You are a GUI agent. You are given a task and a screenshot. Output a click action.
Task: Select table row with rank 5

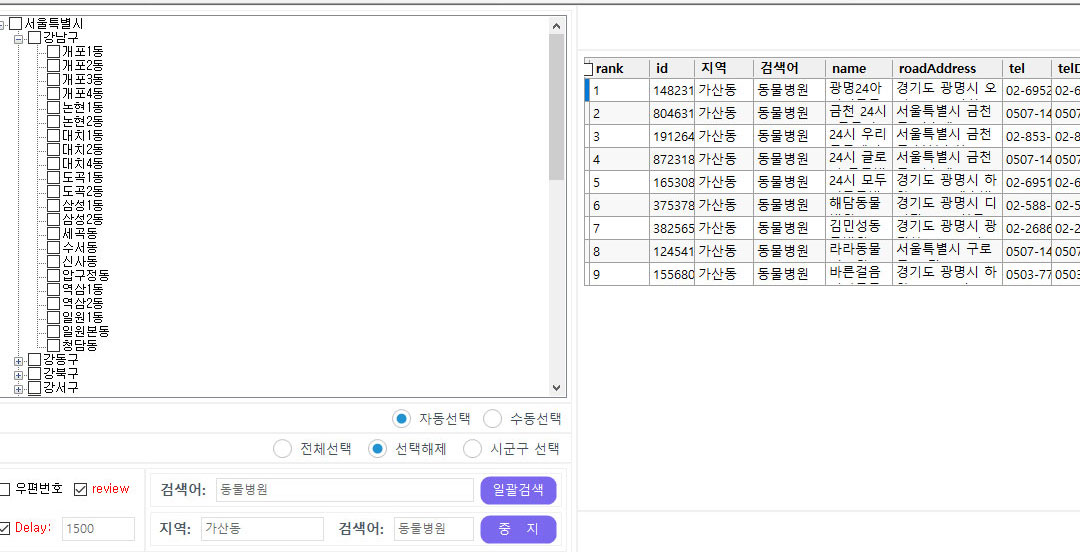(x=619, y=182)
